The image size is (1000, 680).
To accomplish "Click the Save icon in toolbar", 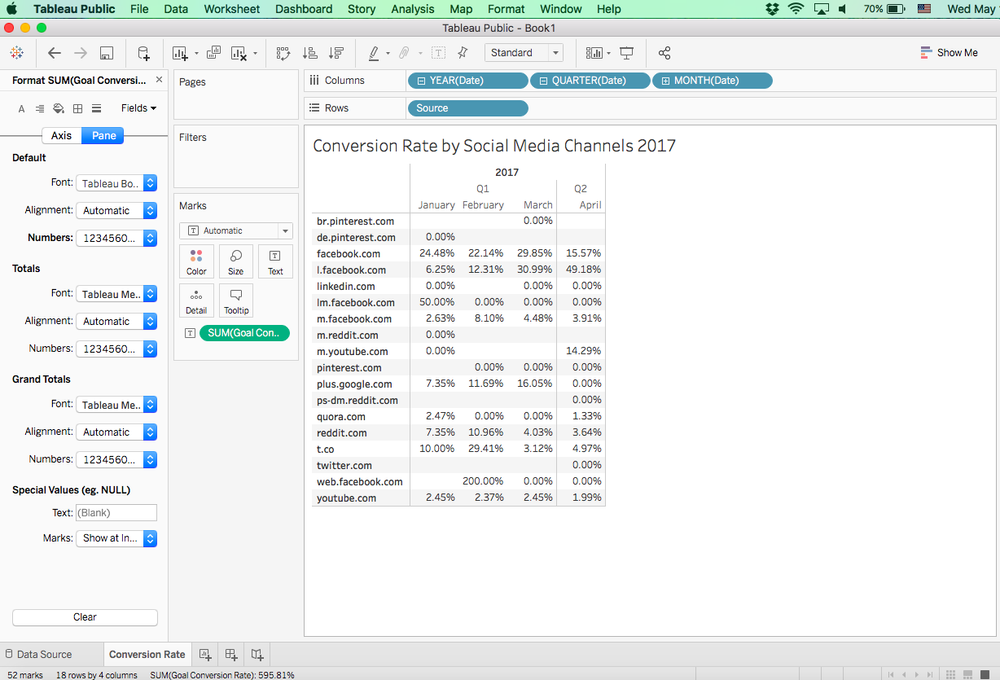I will pyautogui.click(x=107, y=53).
